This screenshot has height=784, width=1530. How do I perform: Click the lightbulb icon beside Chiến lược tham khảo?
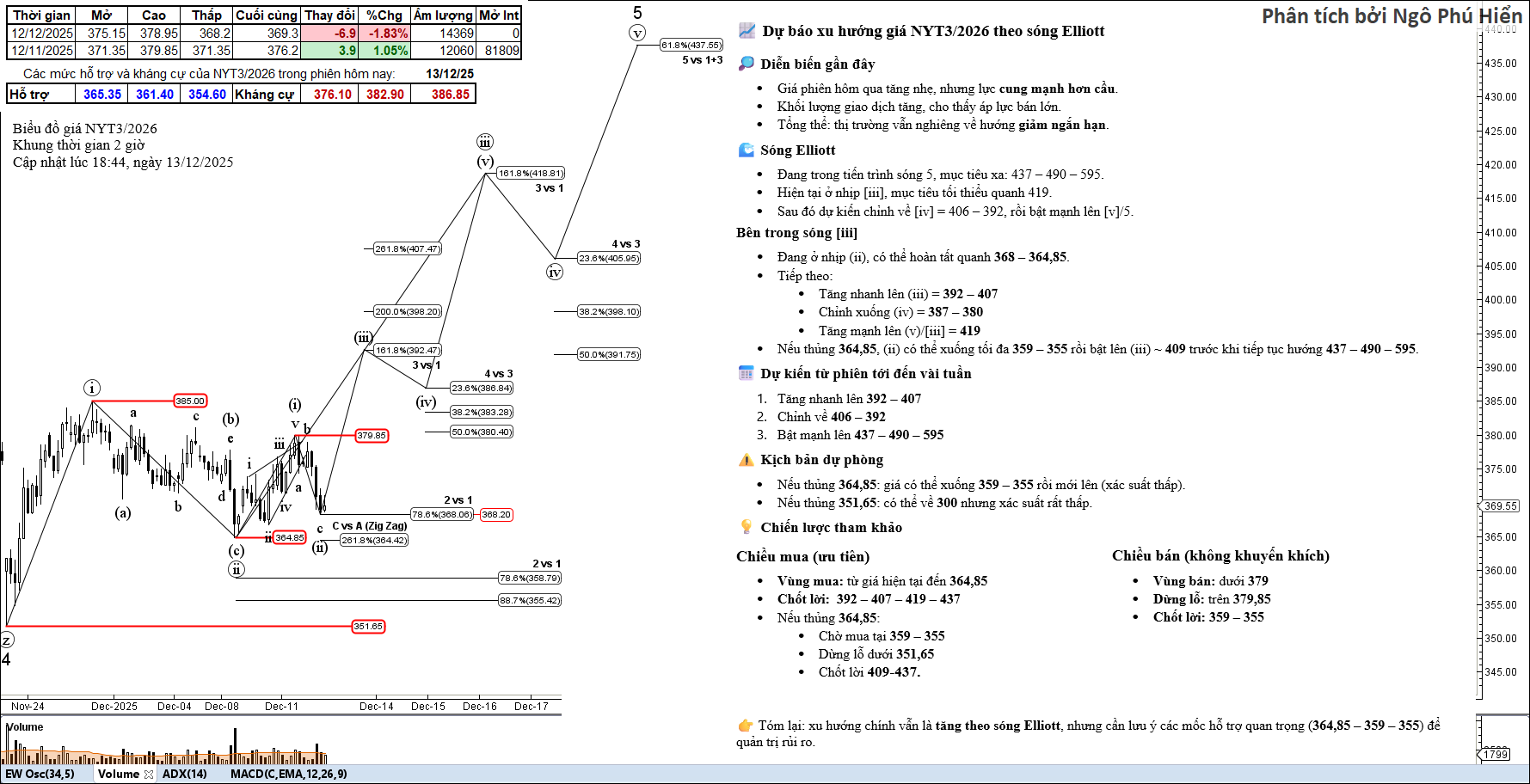click(747, 528)
